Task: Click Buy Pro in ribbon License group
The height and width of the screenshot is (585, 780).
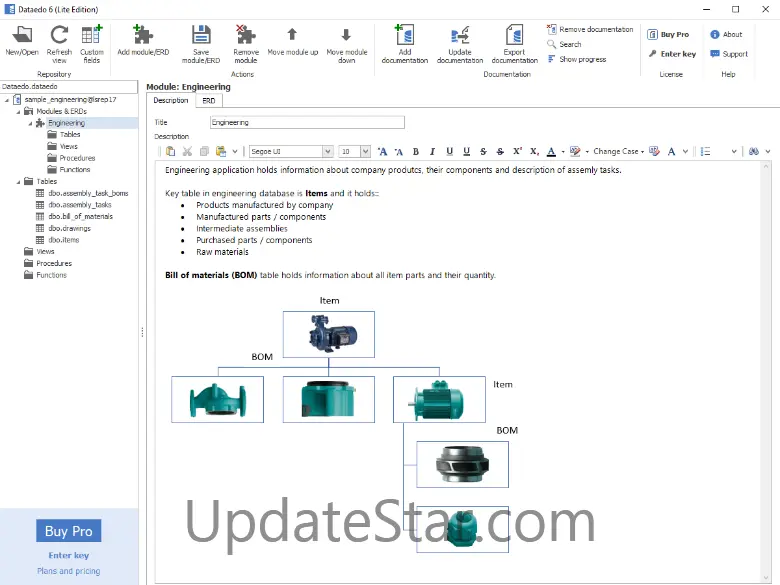Action: (x=668, y=34)
